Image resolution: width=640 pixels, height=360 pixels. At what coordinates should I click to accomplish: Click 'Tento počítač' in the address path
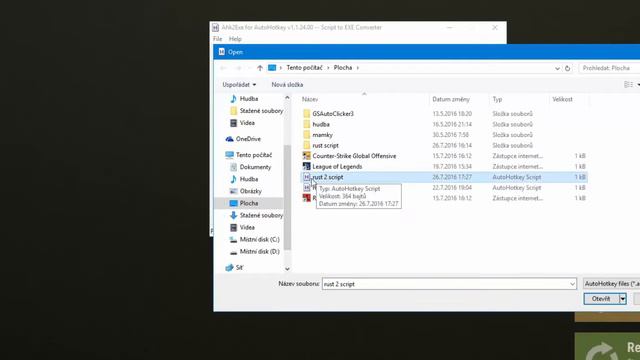click(x=304, y=68)
